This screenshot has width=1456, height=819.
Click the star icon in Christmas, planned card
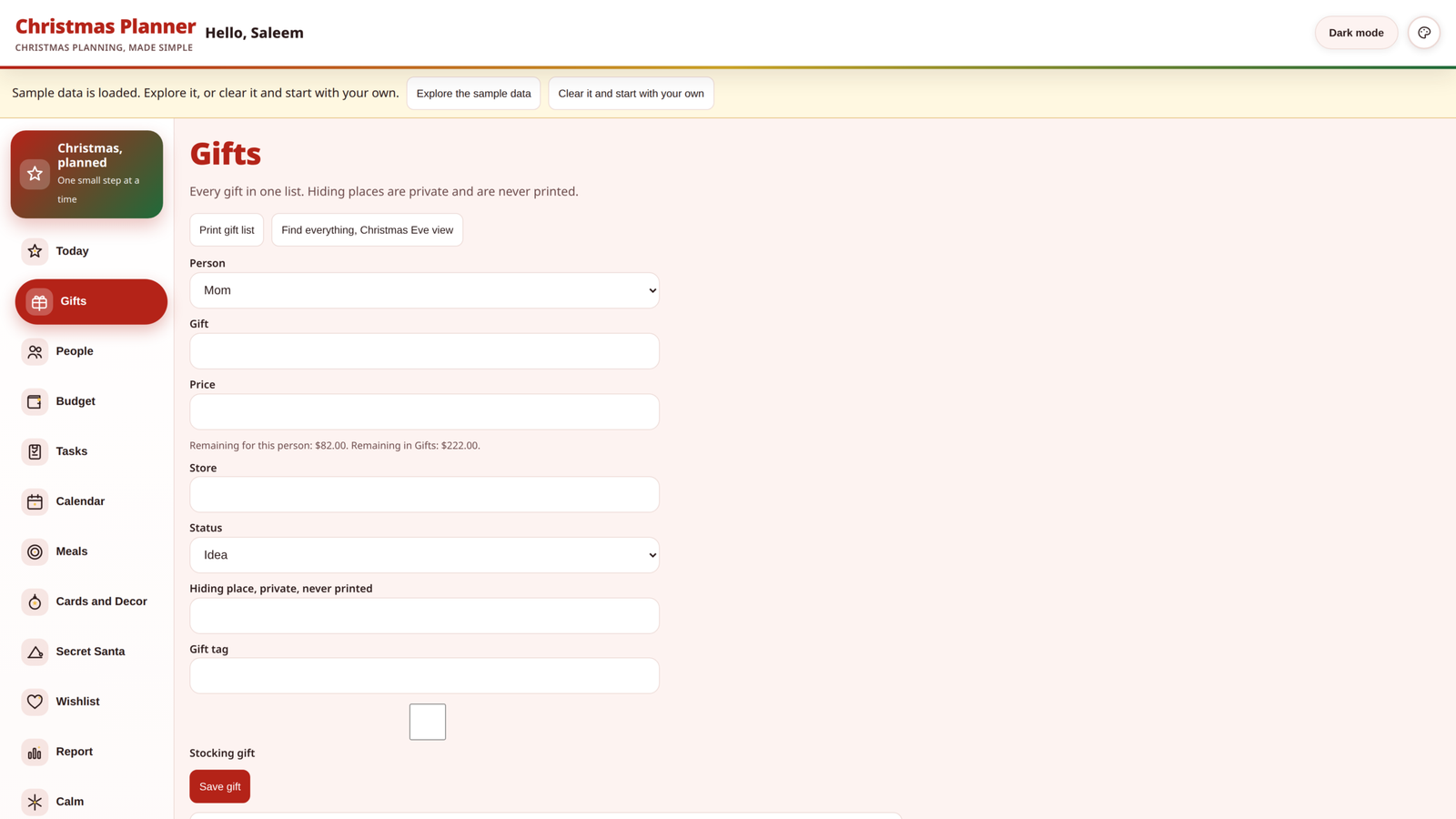coord(35,174)
